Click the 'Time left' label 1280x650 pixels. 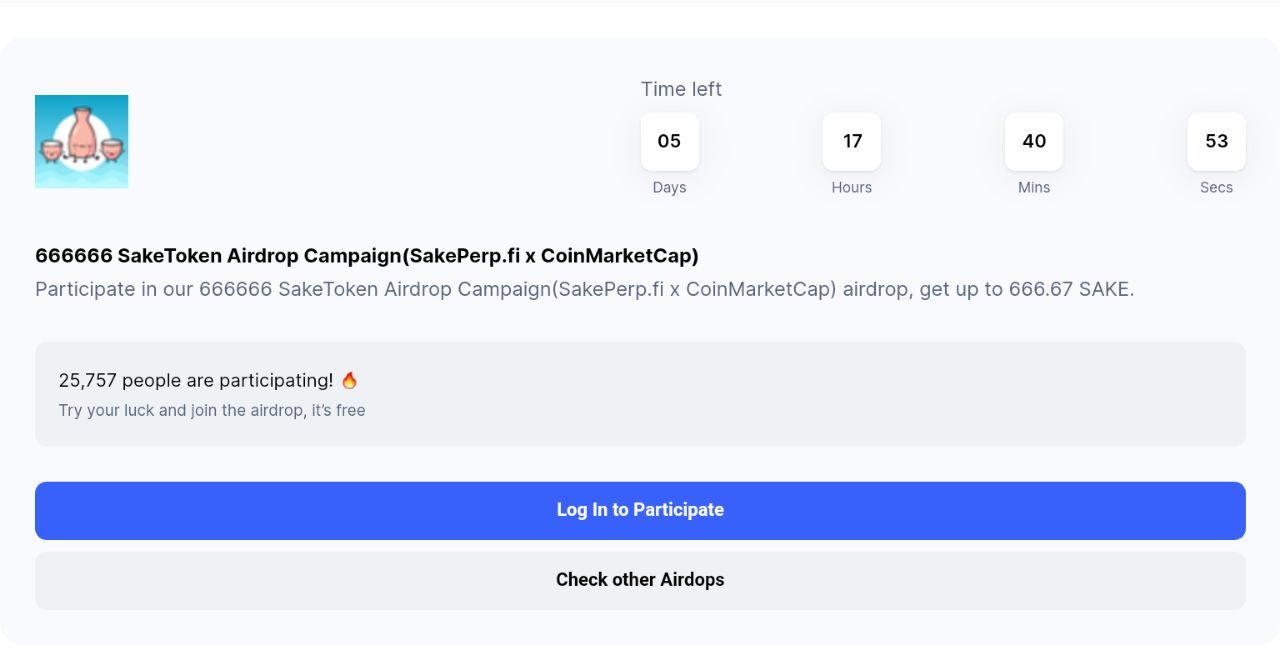coord(681,89)
